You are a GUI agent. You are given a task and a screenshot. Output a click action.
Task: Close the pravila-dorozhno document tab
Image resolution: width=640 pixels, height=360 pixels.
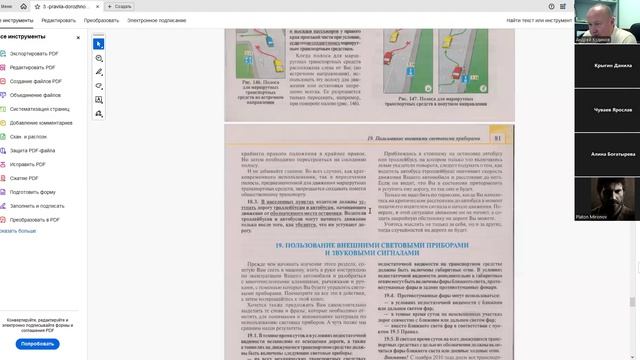[x=98, y=7]
